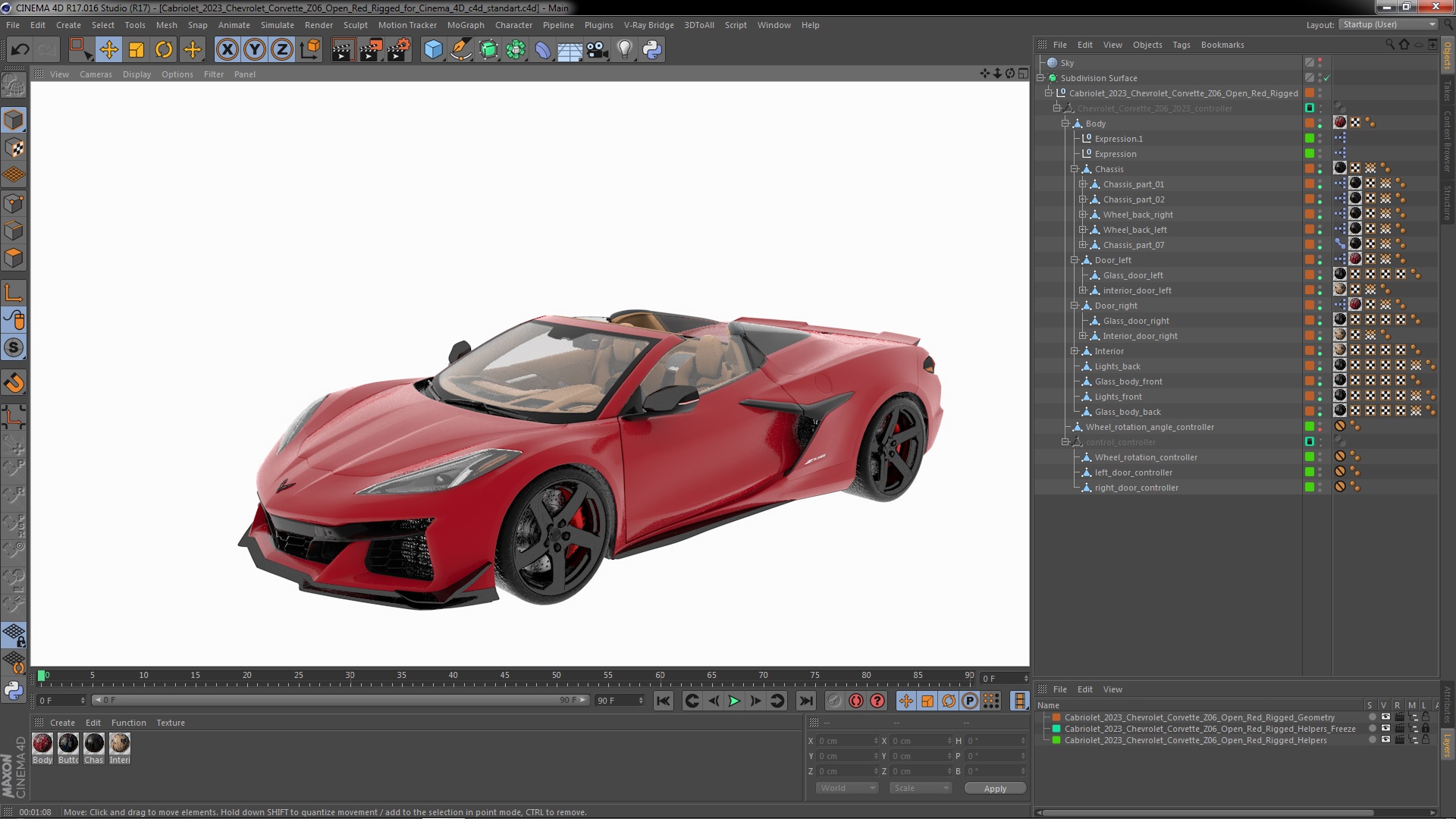1456x819 pixels.
Task: Open viewport Cameras menu
Action: tap(96, 74)
